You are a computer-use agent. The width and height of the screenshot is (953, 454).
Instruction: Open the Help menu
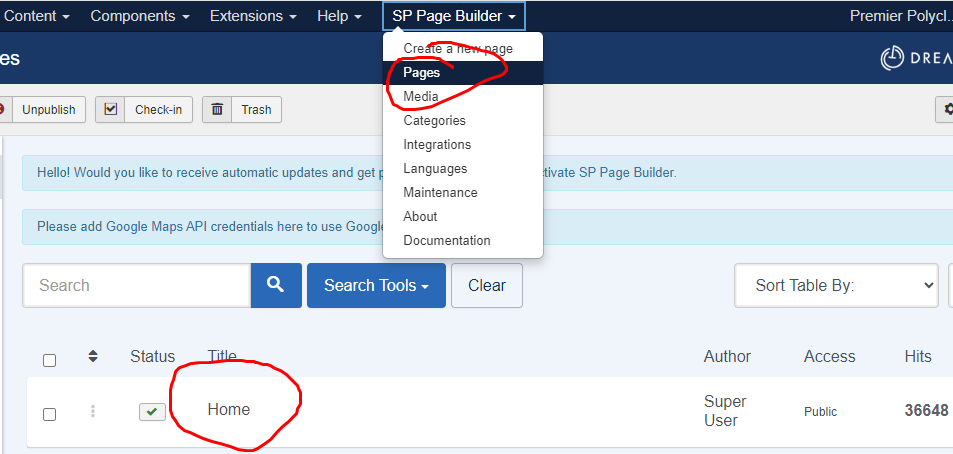[x=339, y=16]
